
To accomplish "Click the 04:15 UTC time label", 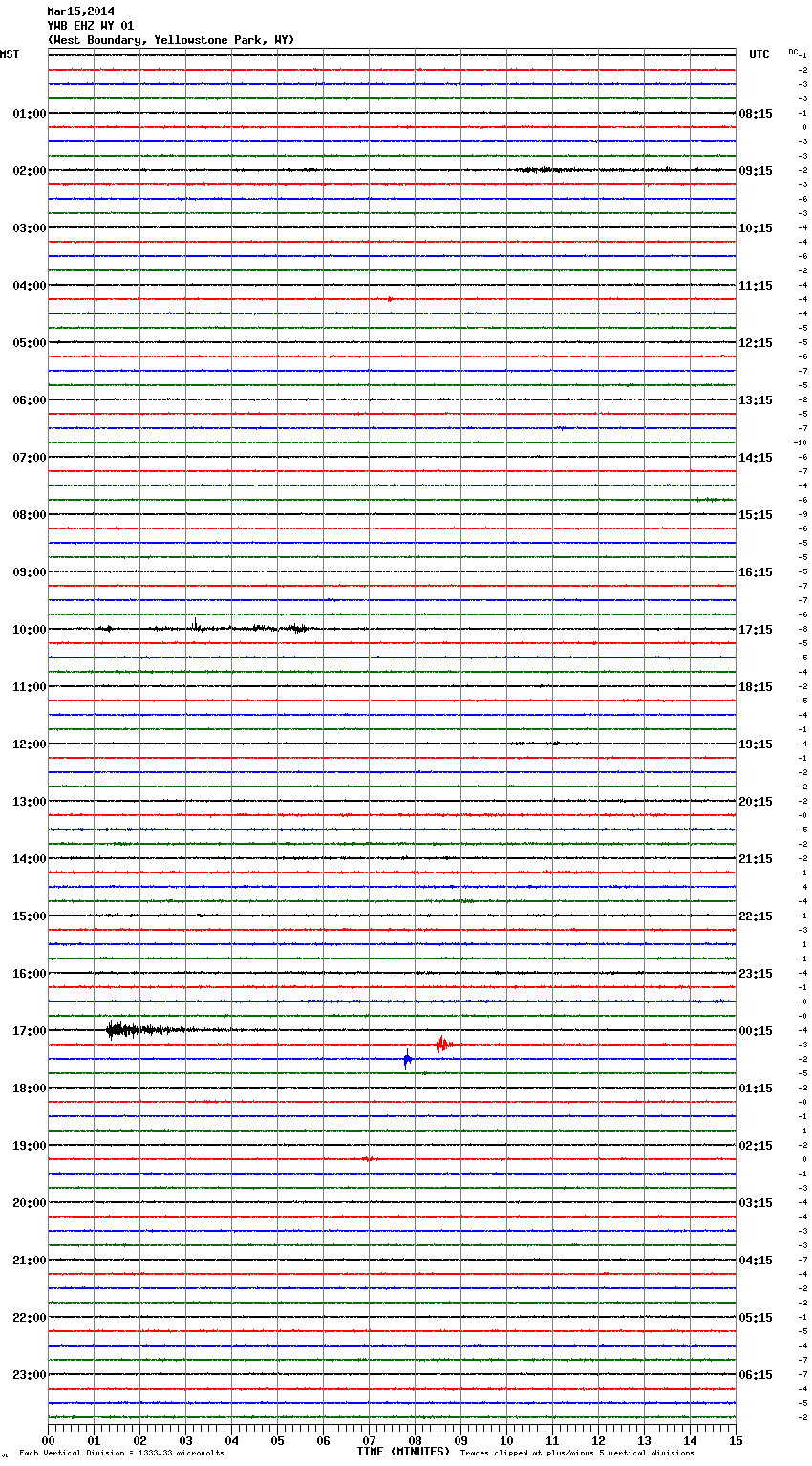I will click(x=756, y=1261).
